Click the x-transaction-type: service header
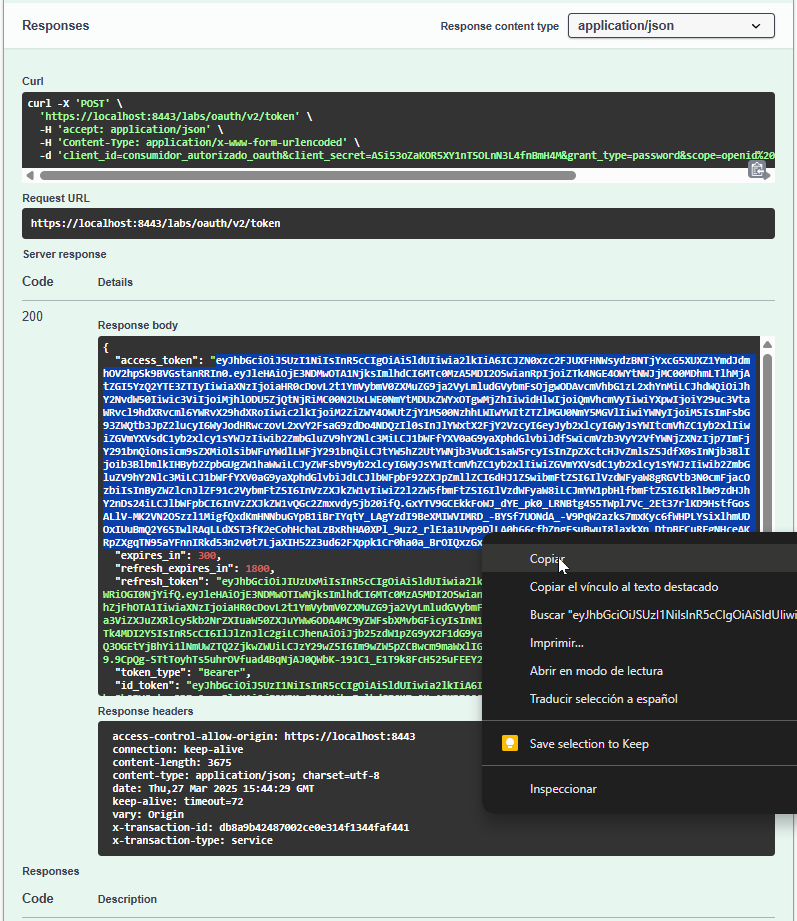Image resolution: width=797 pixels, height=921 pixels. point(192,840)
